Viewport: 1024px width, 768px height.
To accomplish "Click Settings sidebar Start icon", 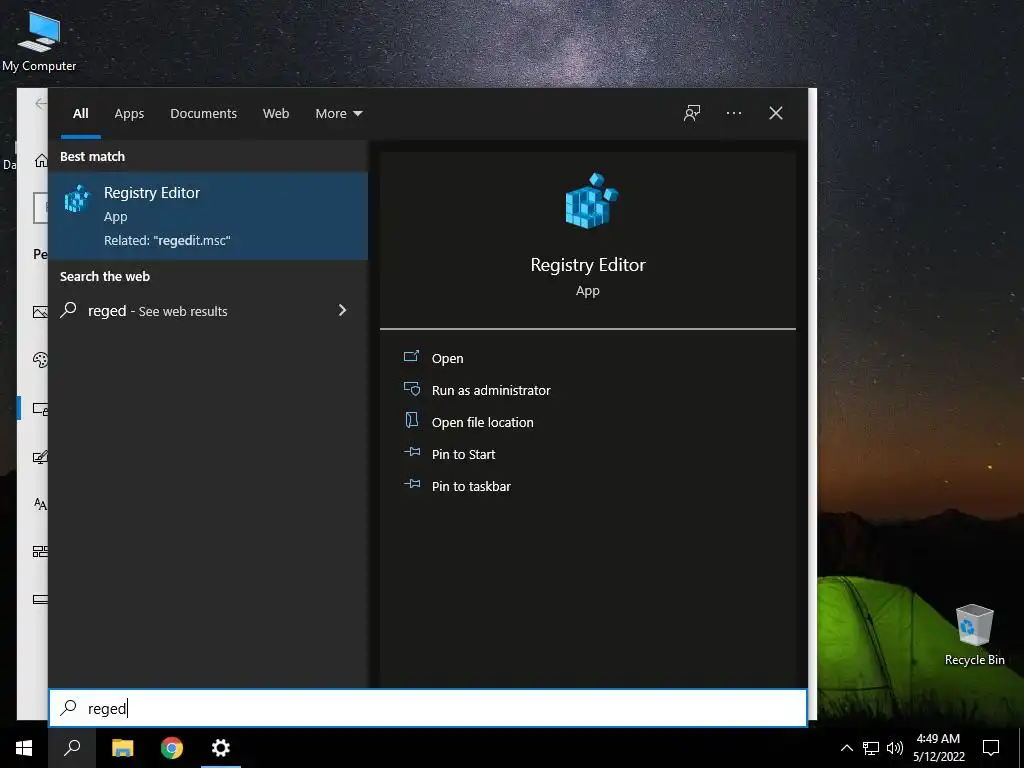I will click(x=40, y=552).
